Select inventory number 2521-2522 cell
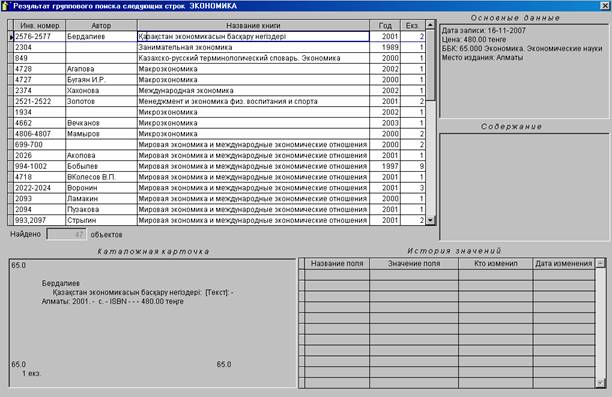 (40, 101)
